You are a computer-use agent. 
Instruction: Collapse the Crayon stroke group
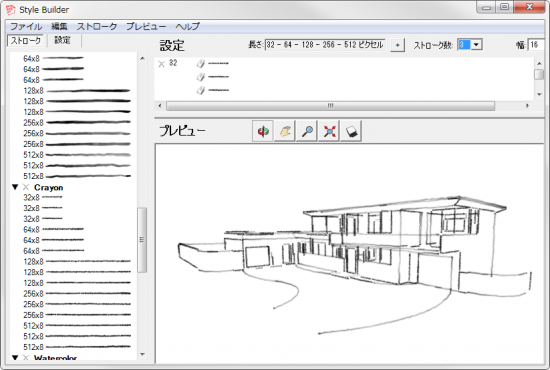(x=15, y=187)
